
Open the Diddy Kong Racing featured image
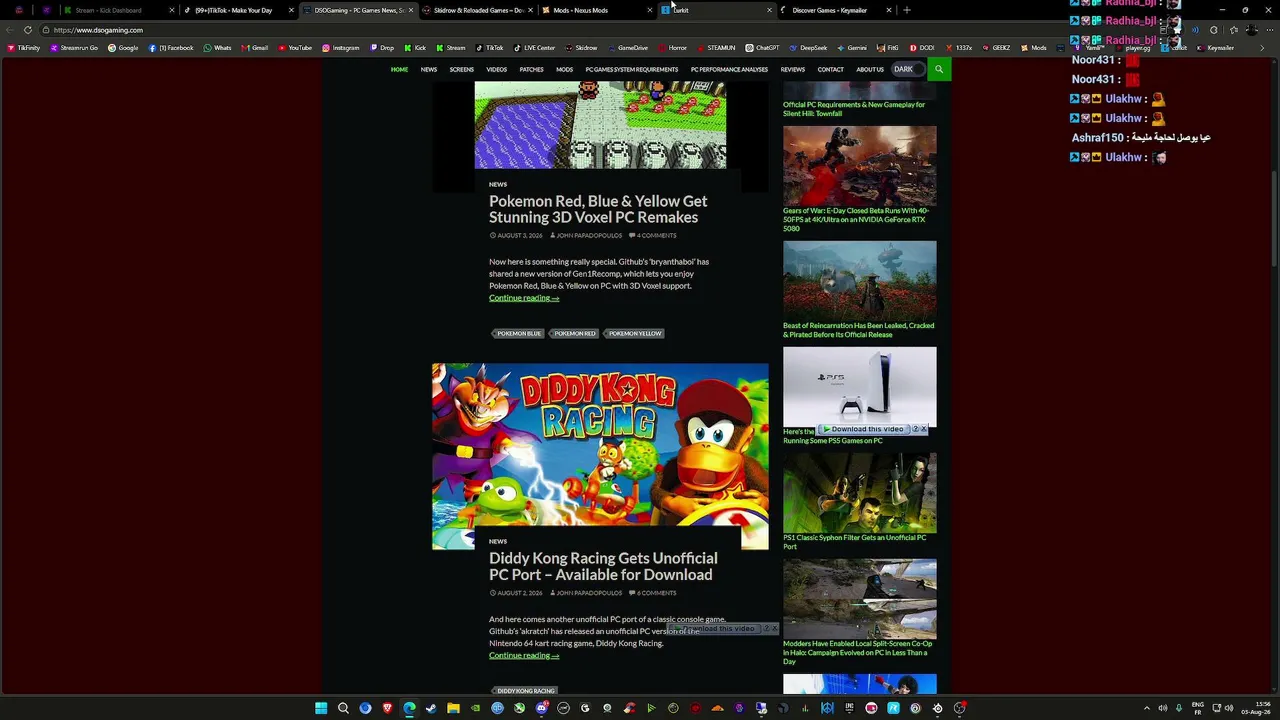pyautogui.click(x=600, y=456)
